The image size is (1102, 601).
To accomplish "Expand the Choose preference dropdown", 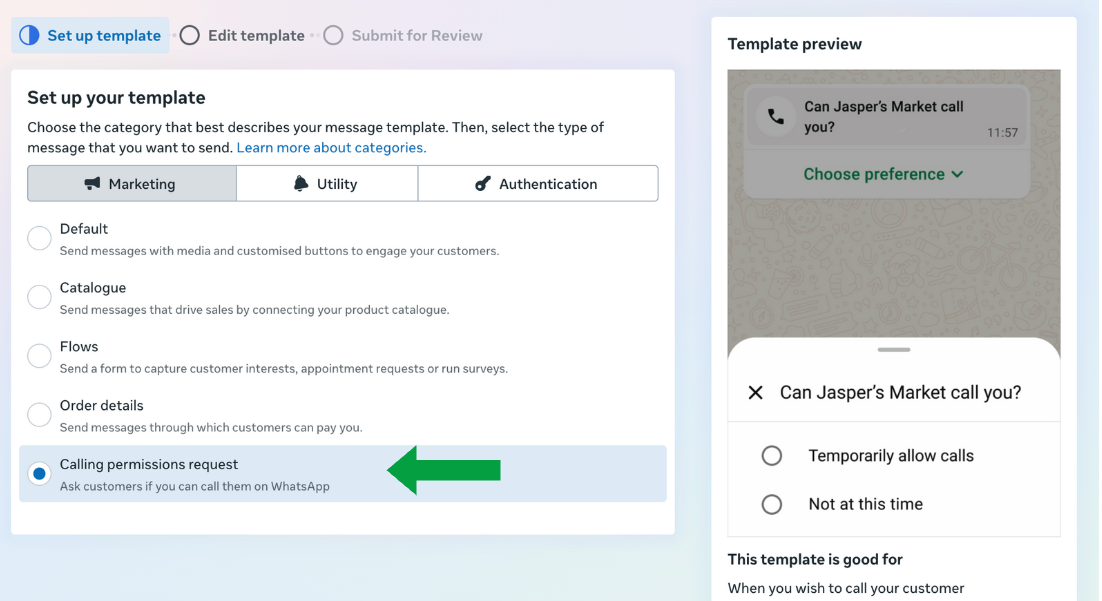I will tap(883, 174).
